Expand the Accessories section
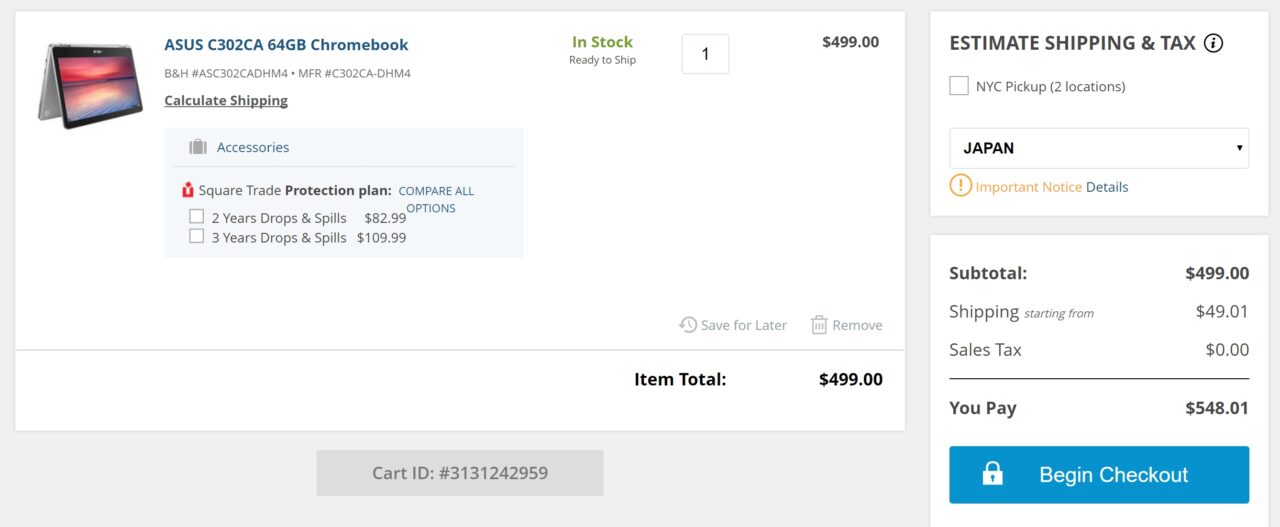1280x527 pixels. [253, 147]
